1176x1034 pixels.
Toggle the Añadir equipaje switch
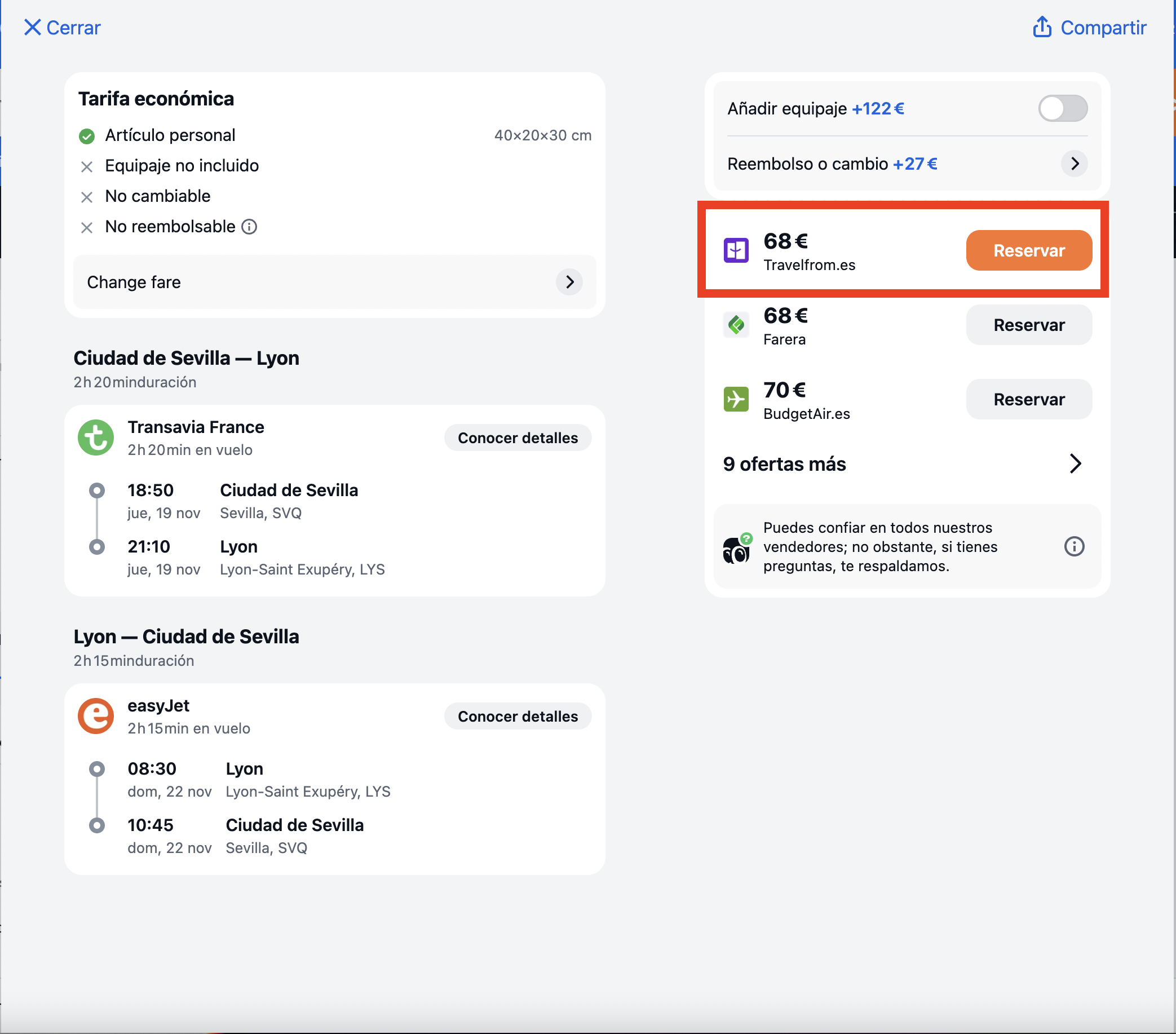(1062, 108)
